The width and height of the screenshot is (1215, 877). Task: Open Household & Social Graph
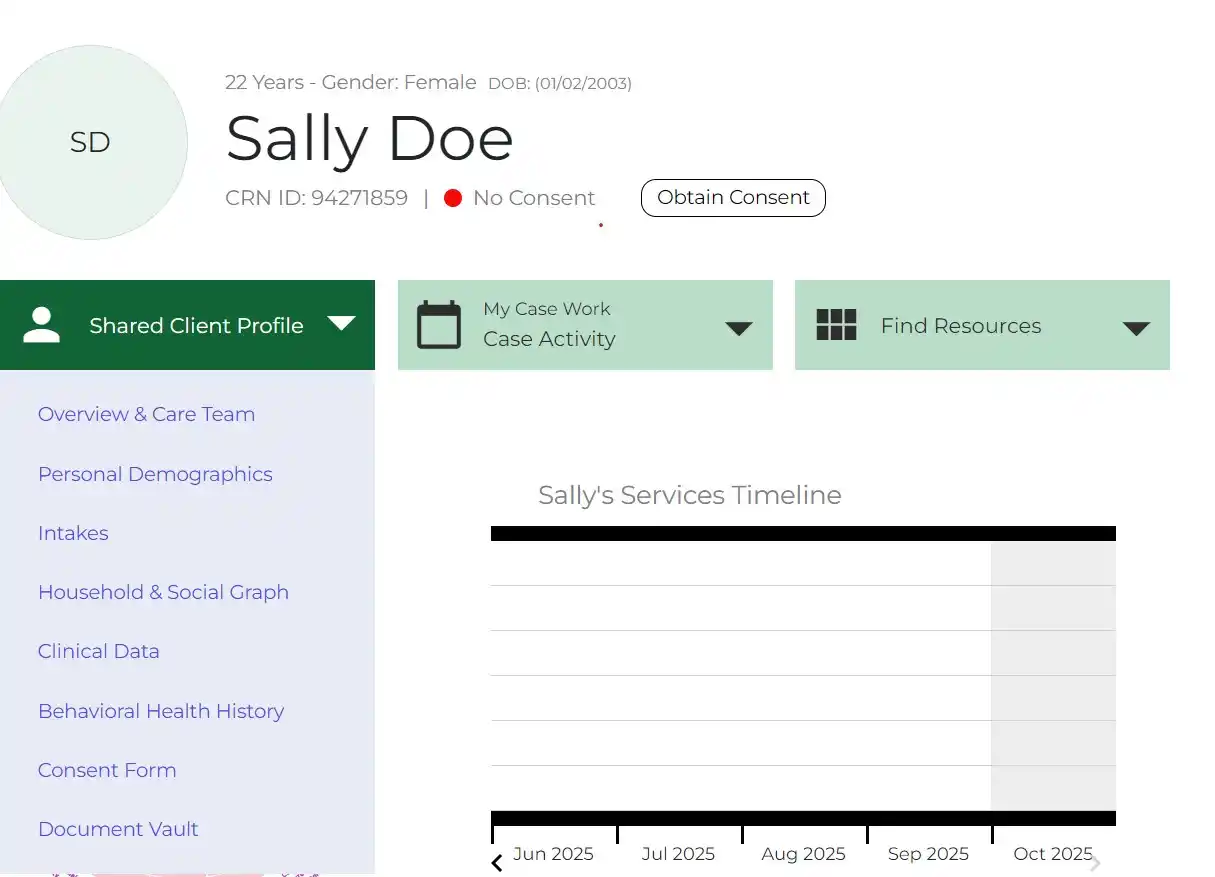coord(163,592)
